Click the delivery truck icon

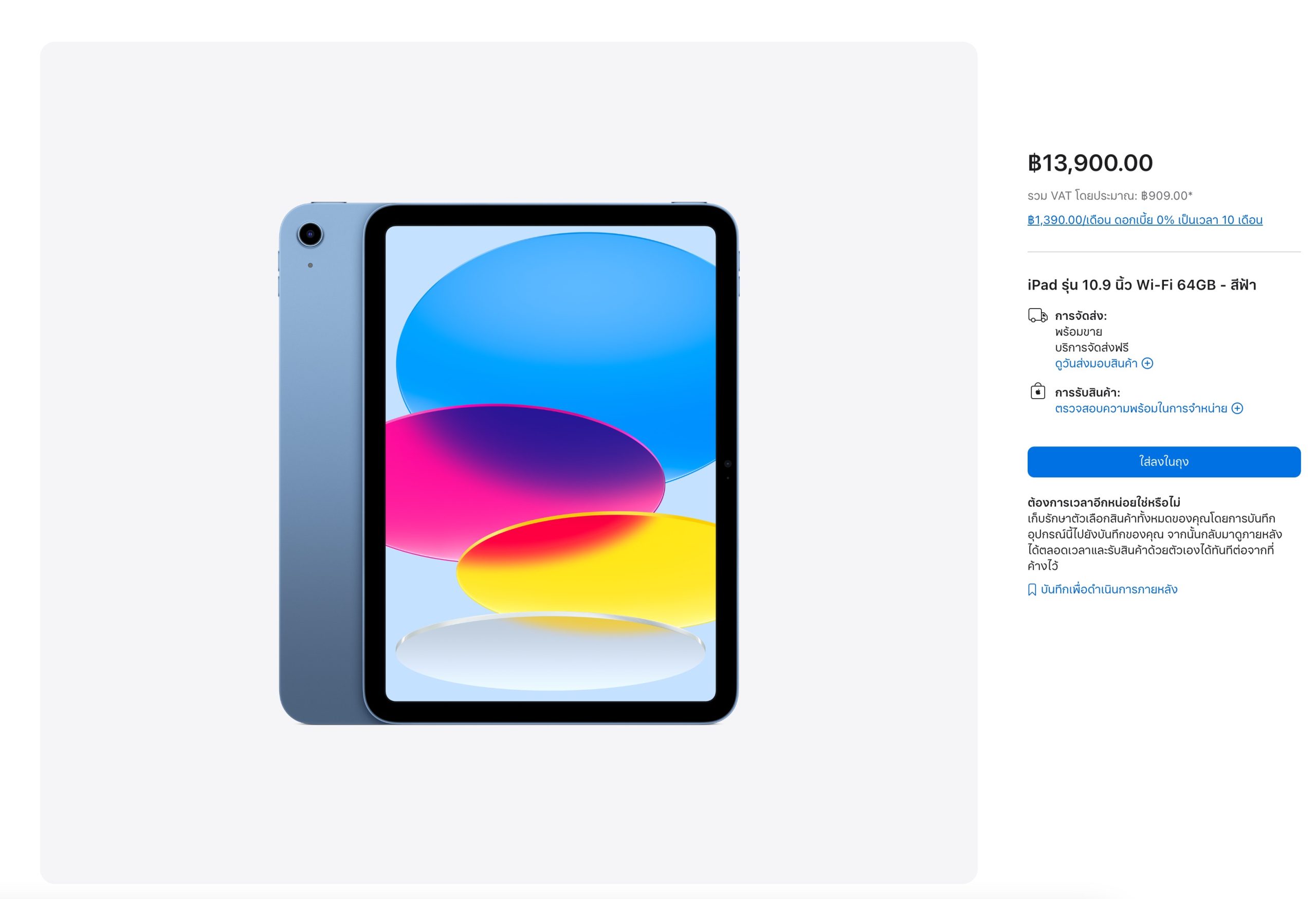click(x=1037, y=316)
